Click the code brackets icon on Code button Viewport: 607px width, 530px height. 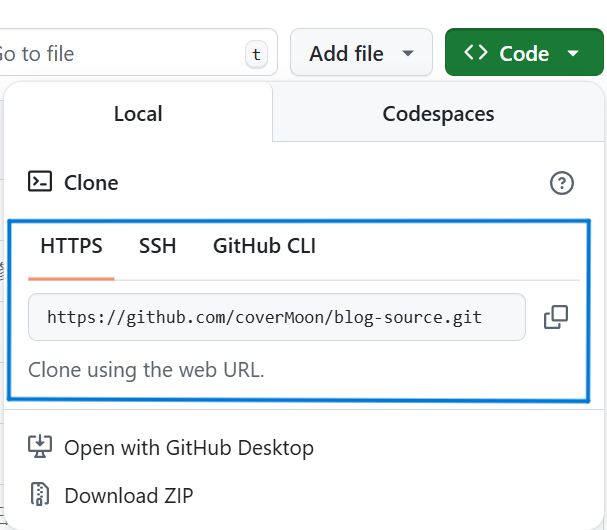[x=475, y=52]
